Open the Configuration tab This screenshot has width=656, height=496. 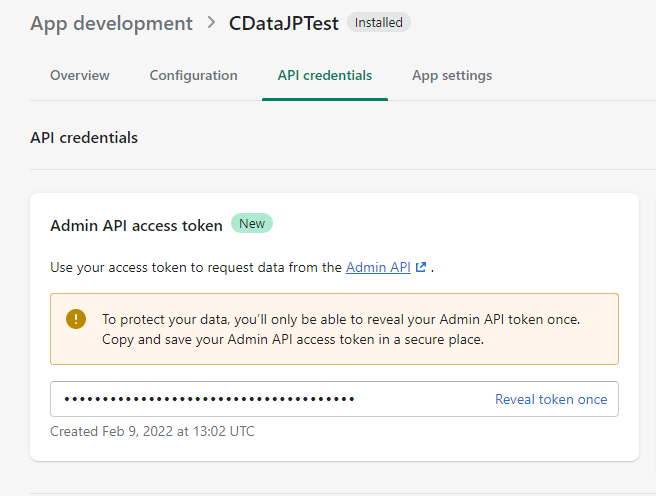pyautogui.click(x=194, y=75)
